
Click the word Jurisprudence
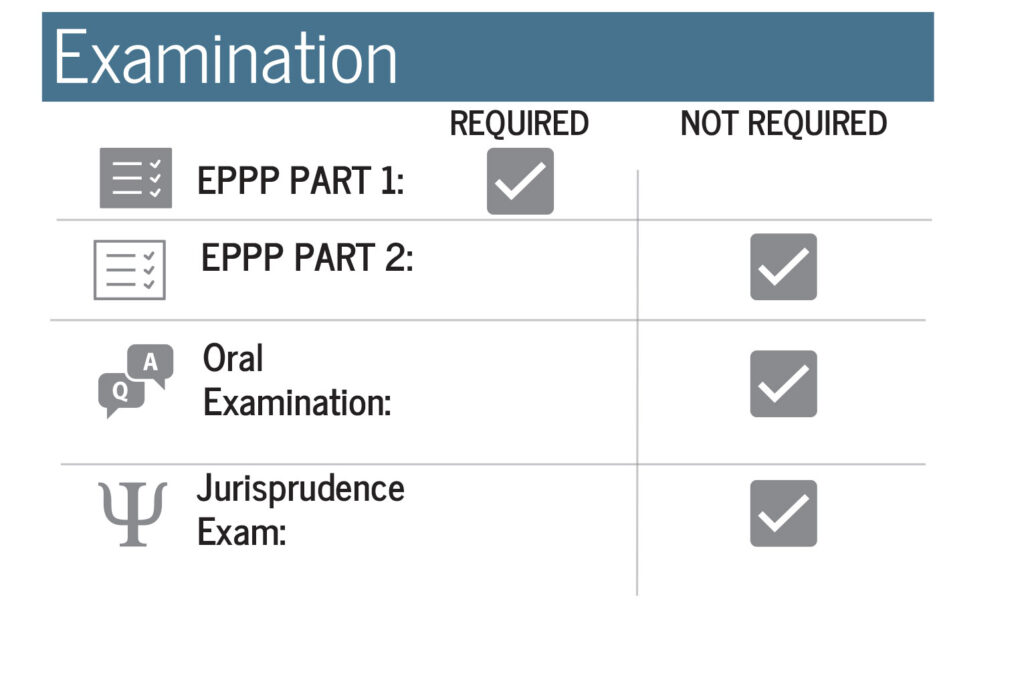(x=300, y=489)
